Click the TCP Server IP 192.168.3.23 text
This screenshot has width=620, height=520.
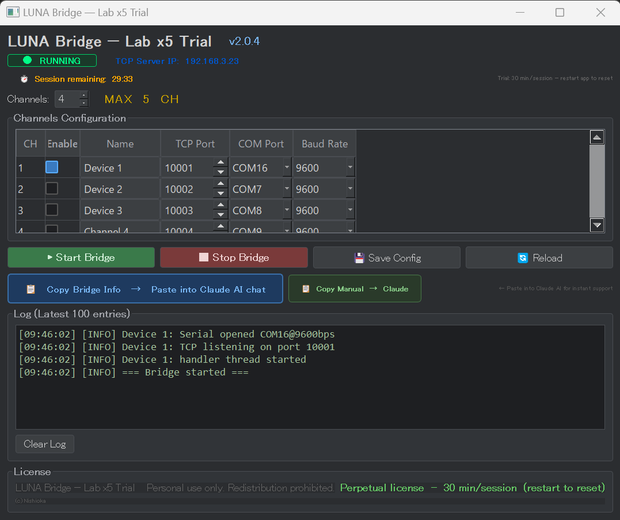177,61
